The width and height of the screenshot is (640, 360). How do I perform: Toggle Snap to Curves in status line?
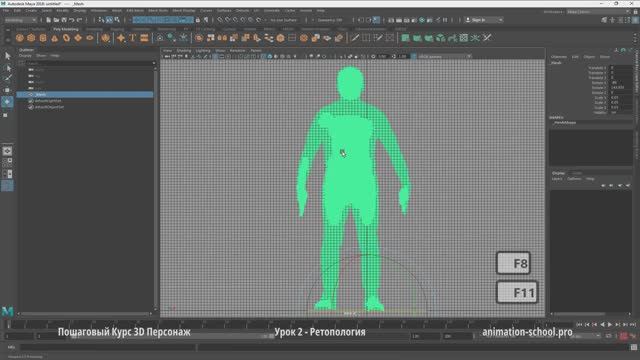click(228, 20)
